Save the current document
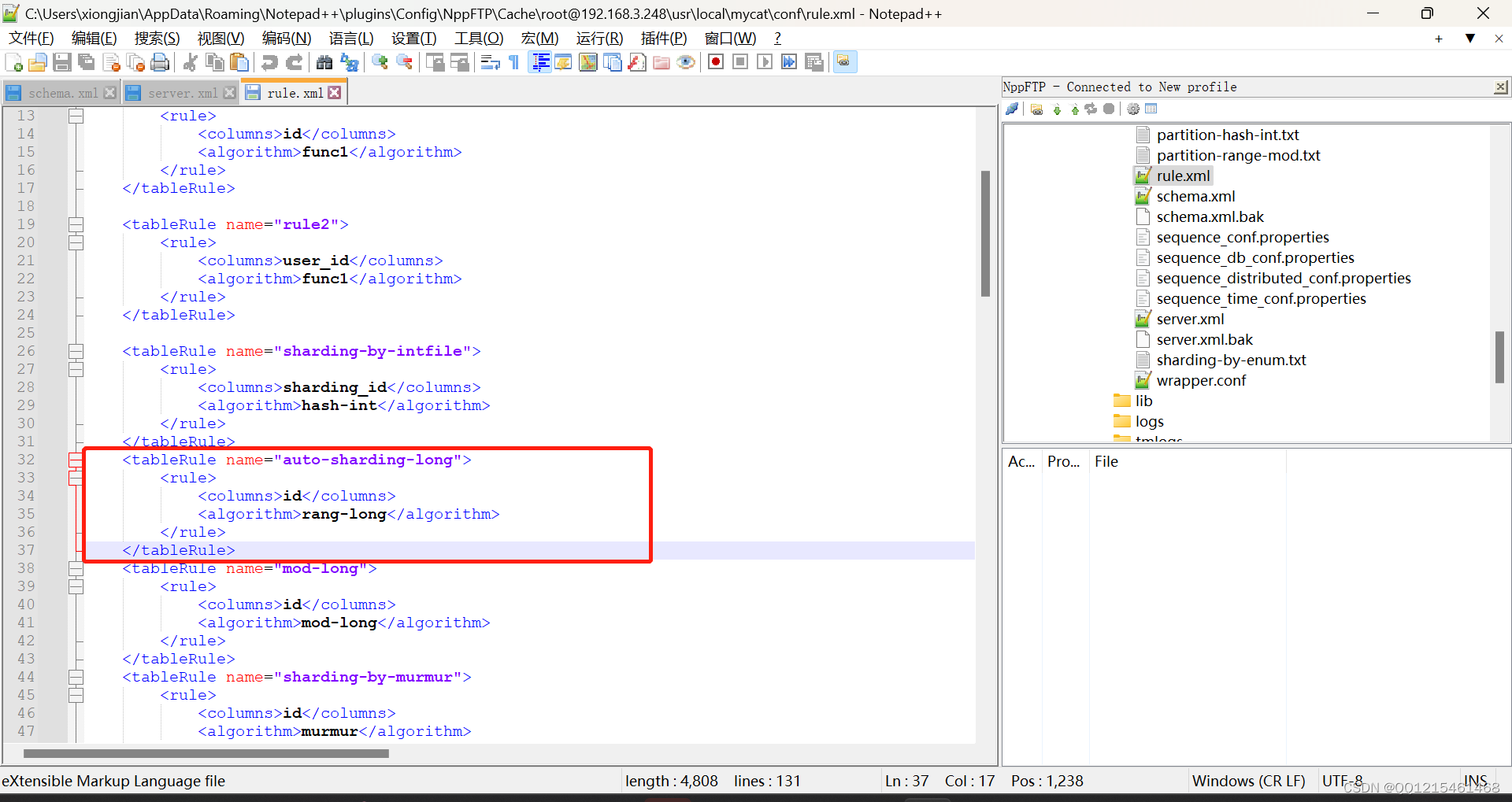 [x=62, y=62]
